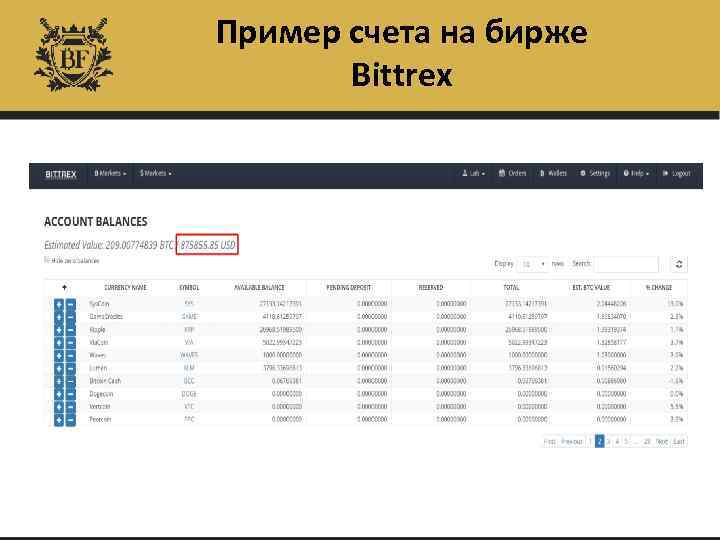Click the deposit plus button for ViaCoin
This screenshot has height=540, width=720.
59,343
